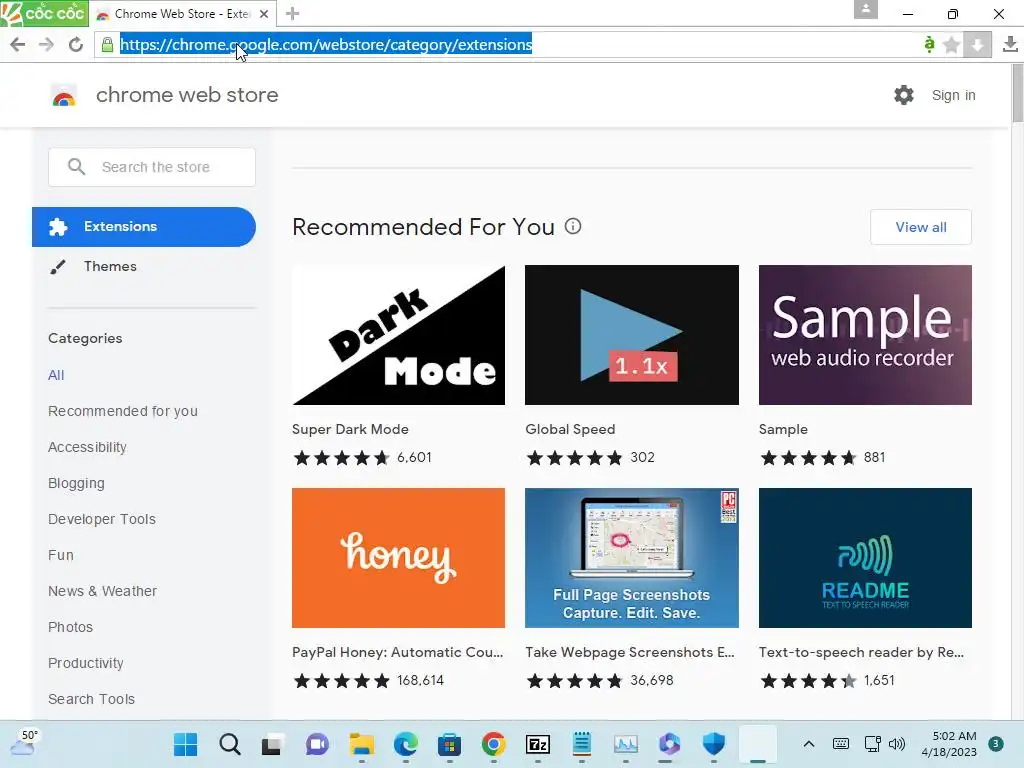The height and width of the screenshot is (768, 1024).
Task: Click the Coc Coc browser logo button
Action: [x=44, y=13]
